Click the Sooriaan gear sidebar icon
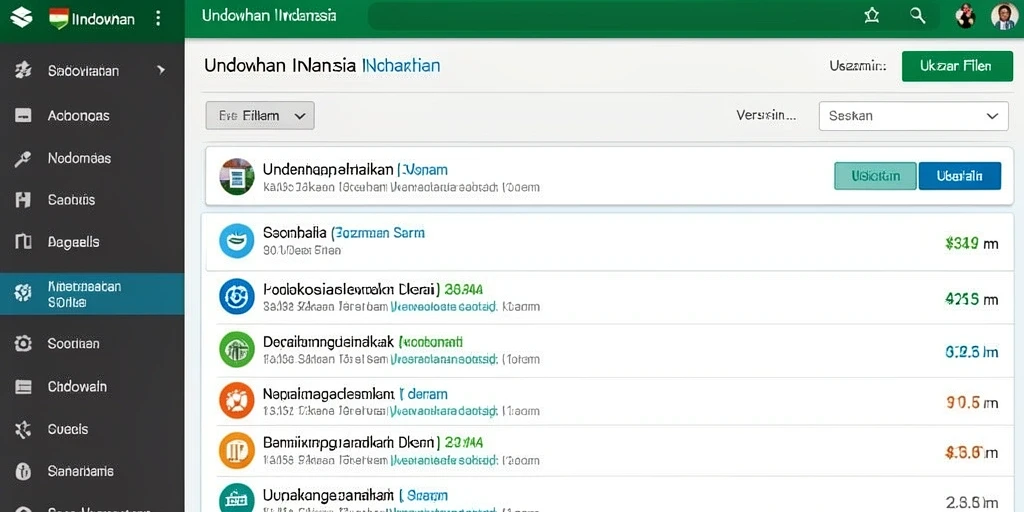Screen dimensions: 1024x512 (23, 344)
